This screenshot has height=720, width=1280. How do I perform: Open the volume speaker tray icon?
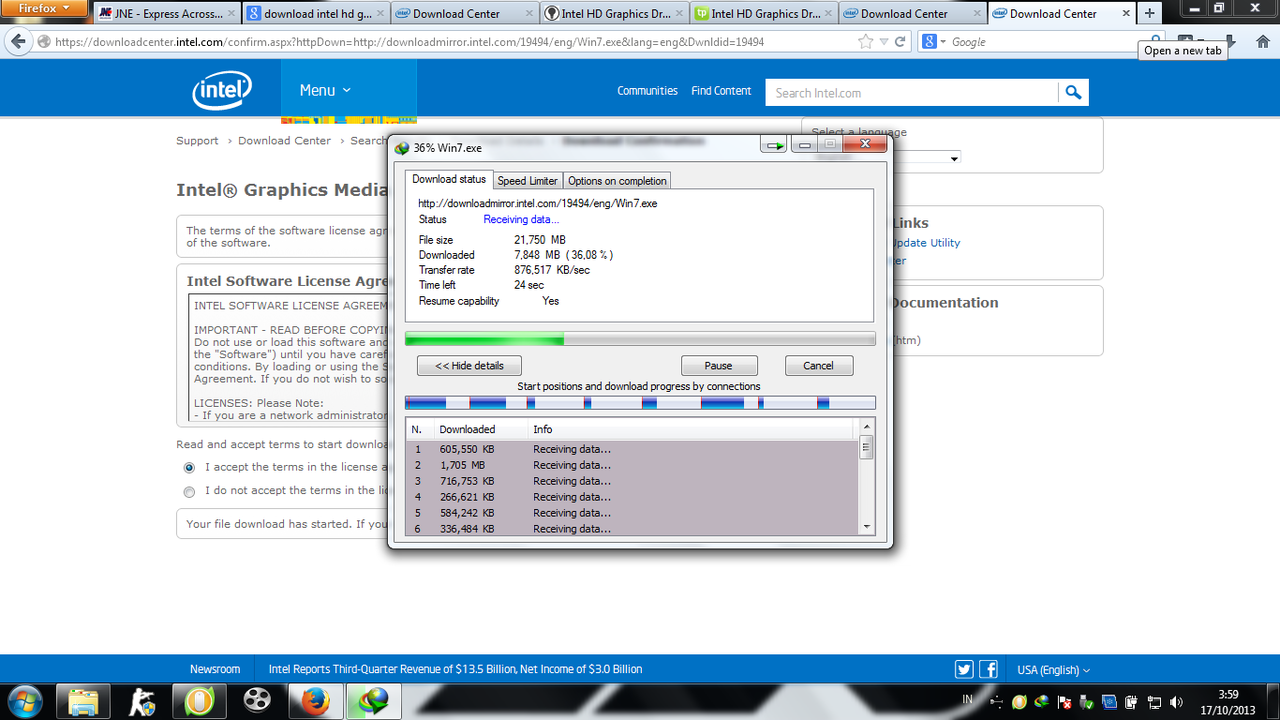pos(1176,702)
